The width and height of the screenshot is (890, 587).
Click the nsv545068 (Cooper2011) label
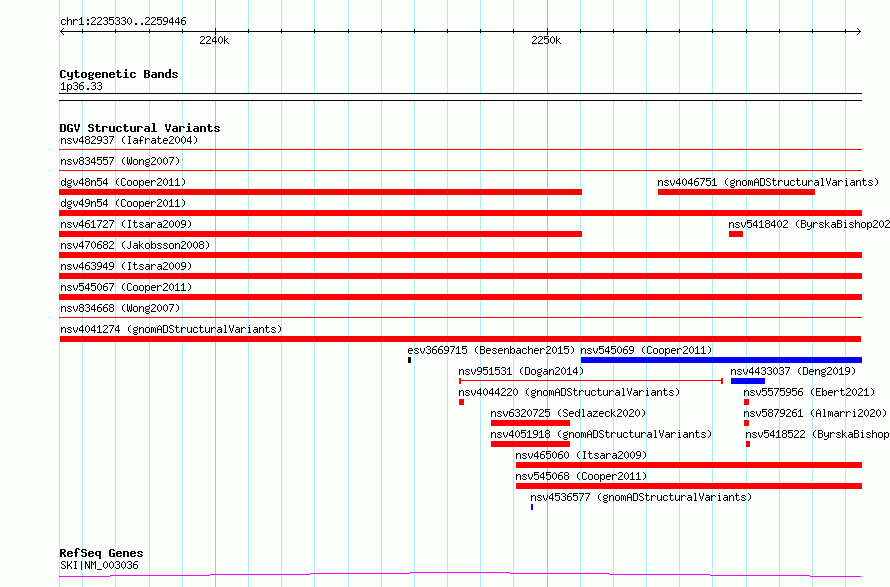coord(581,476)
